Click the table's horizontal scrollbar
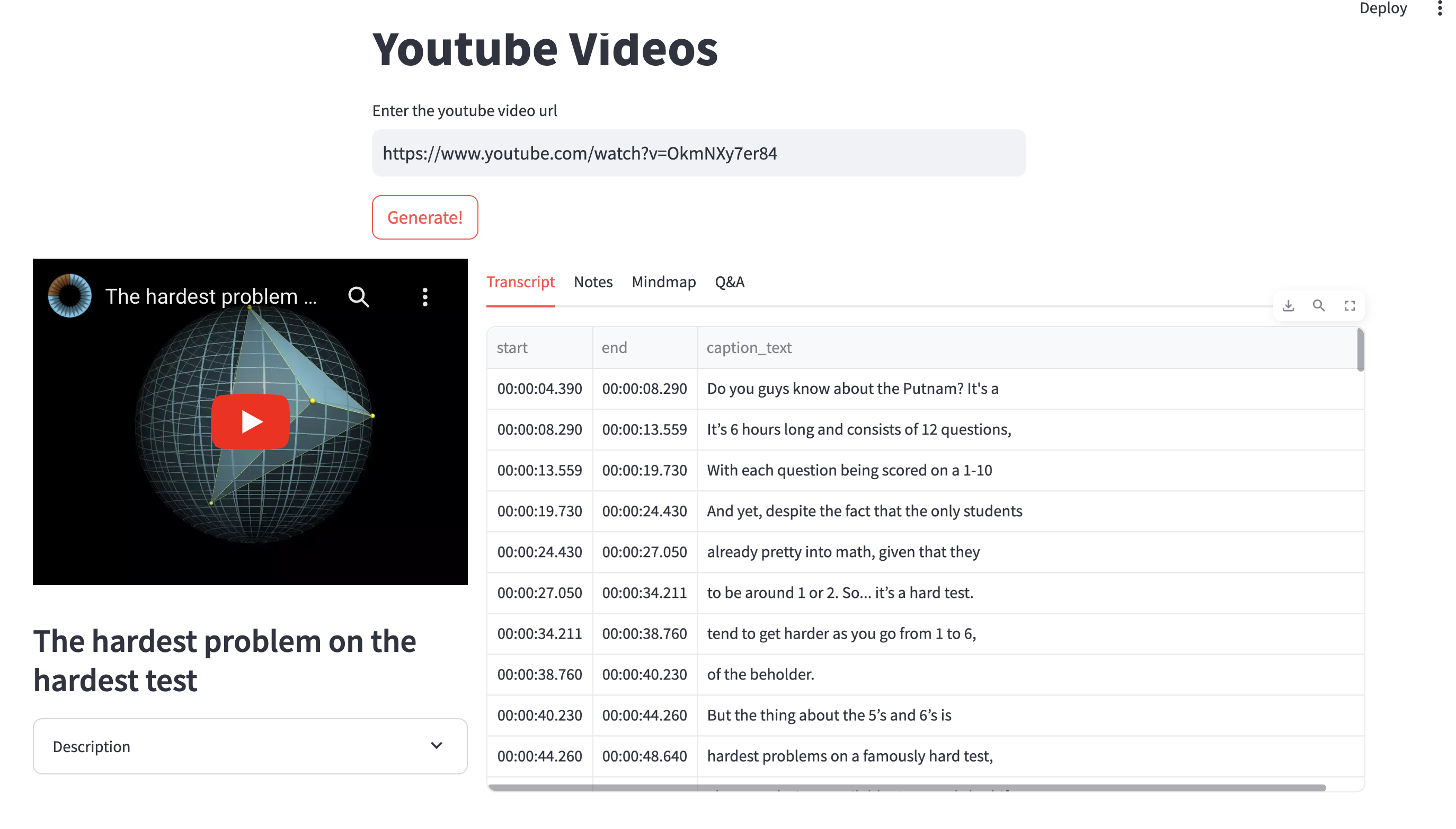The width and height of the screenshot is (1456, 829). pos(907,788)
